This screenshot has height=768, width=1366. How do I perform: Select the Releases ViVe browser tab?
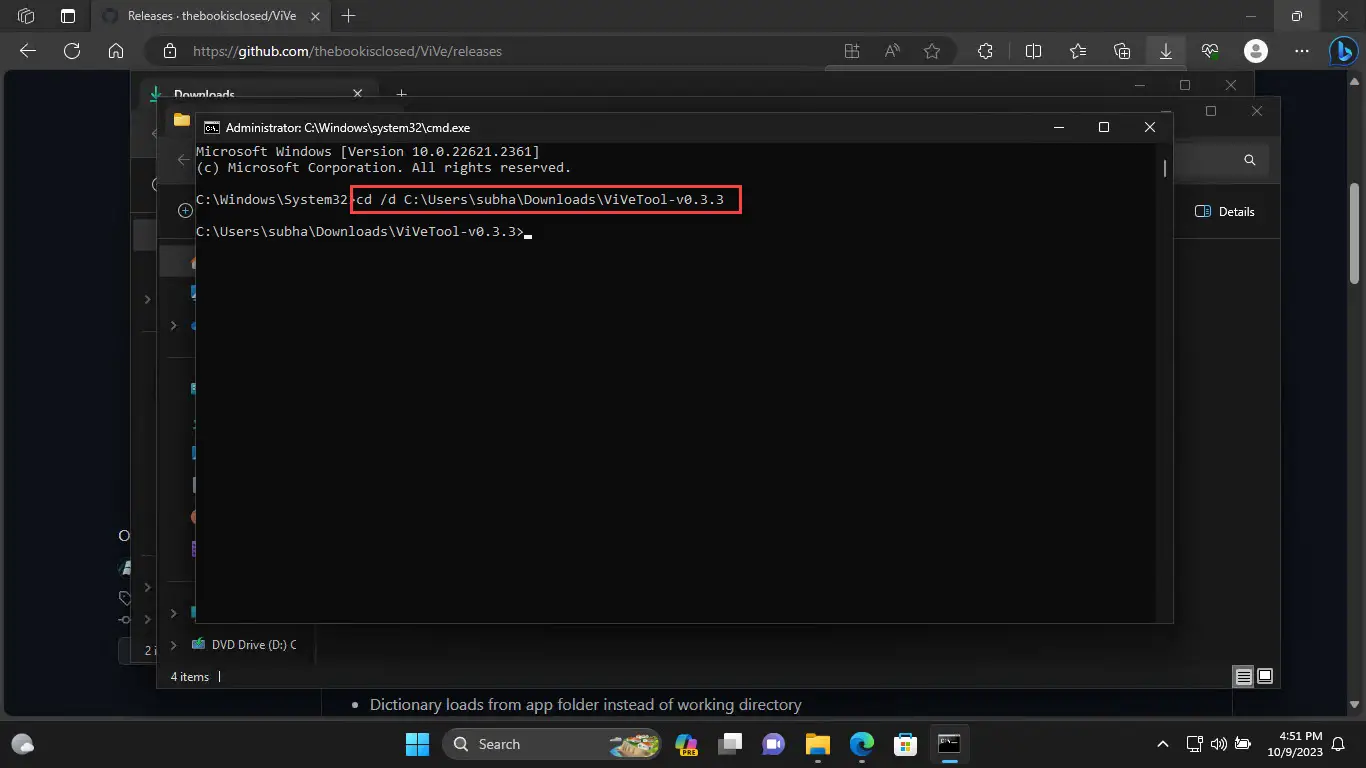(x=209, y=16)
